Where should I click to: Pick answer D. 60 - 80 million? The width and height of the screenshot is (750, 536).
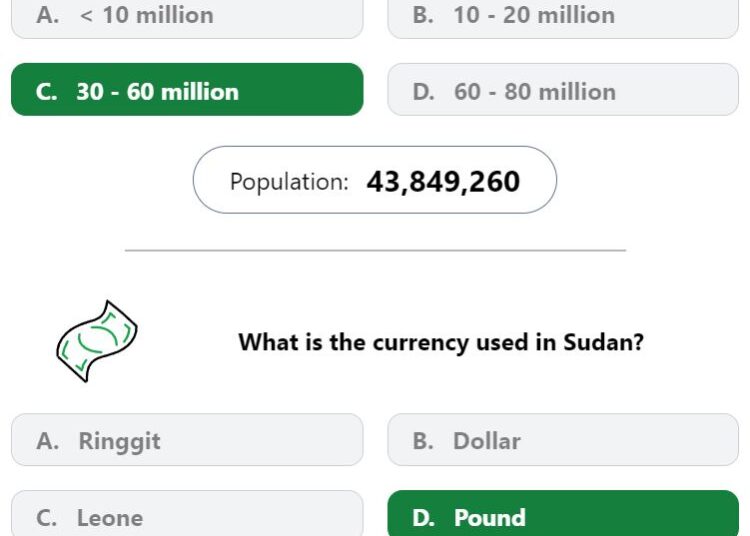tap(563, 89)
